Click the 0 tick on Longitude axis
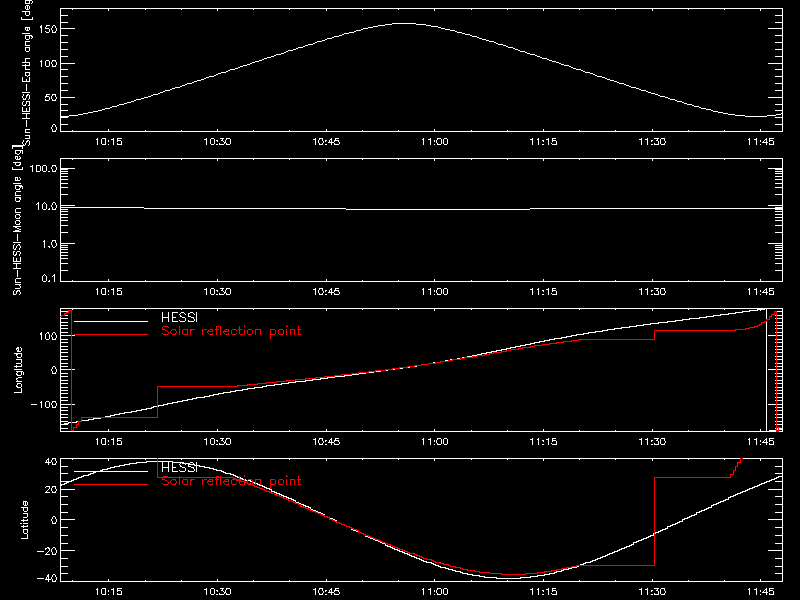This screenshot has width=800, height=600. click(x=54, y=370)
